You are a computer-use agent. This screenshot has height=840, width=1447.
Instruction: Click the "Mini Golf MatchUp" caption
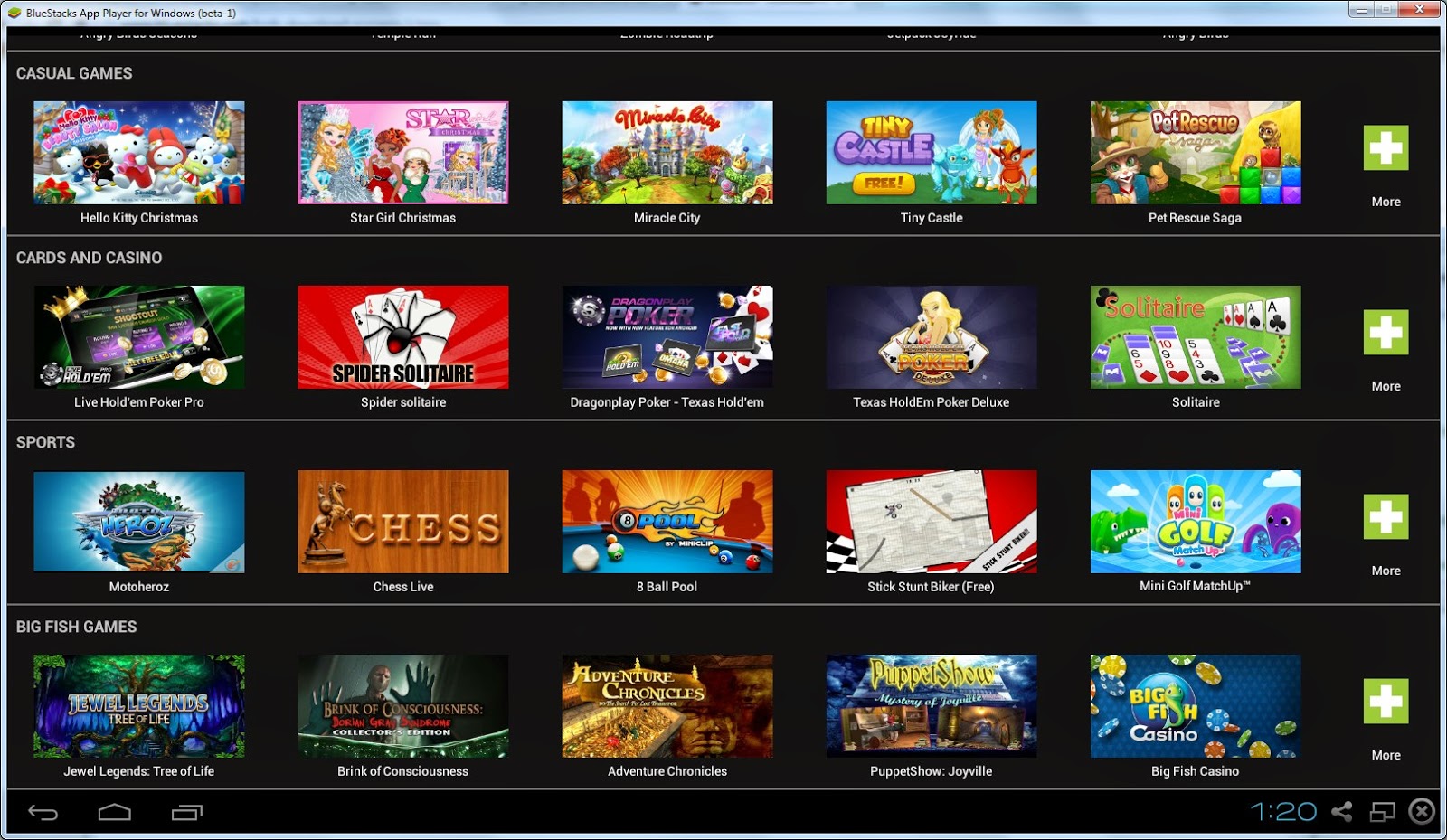coord(1196,586)
